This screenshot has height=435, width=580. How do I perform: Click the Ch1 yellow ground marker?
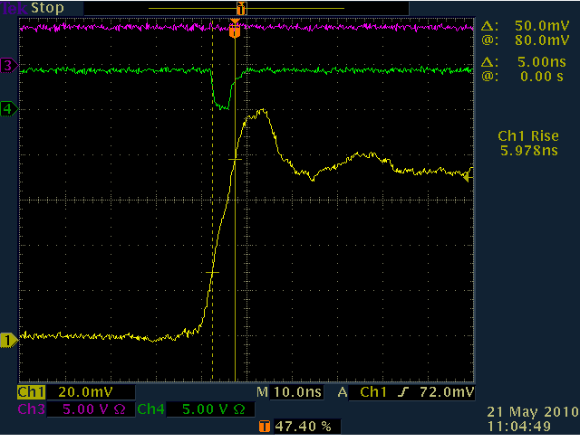click(9, 340)
